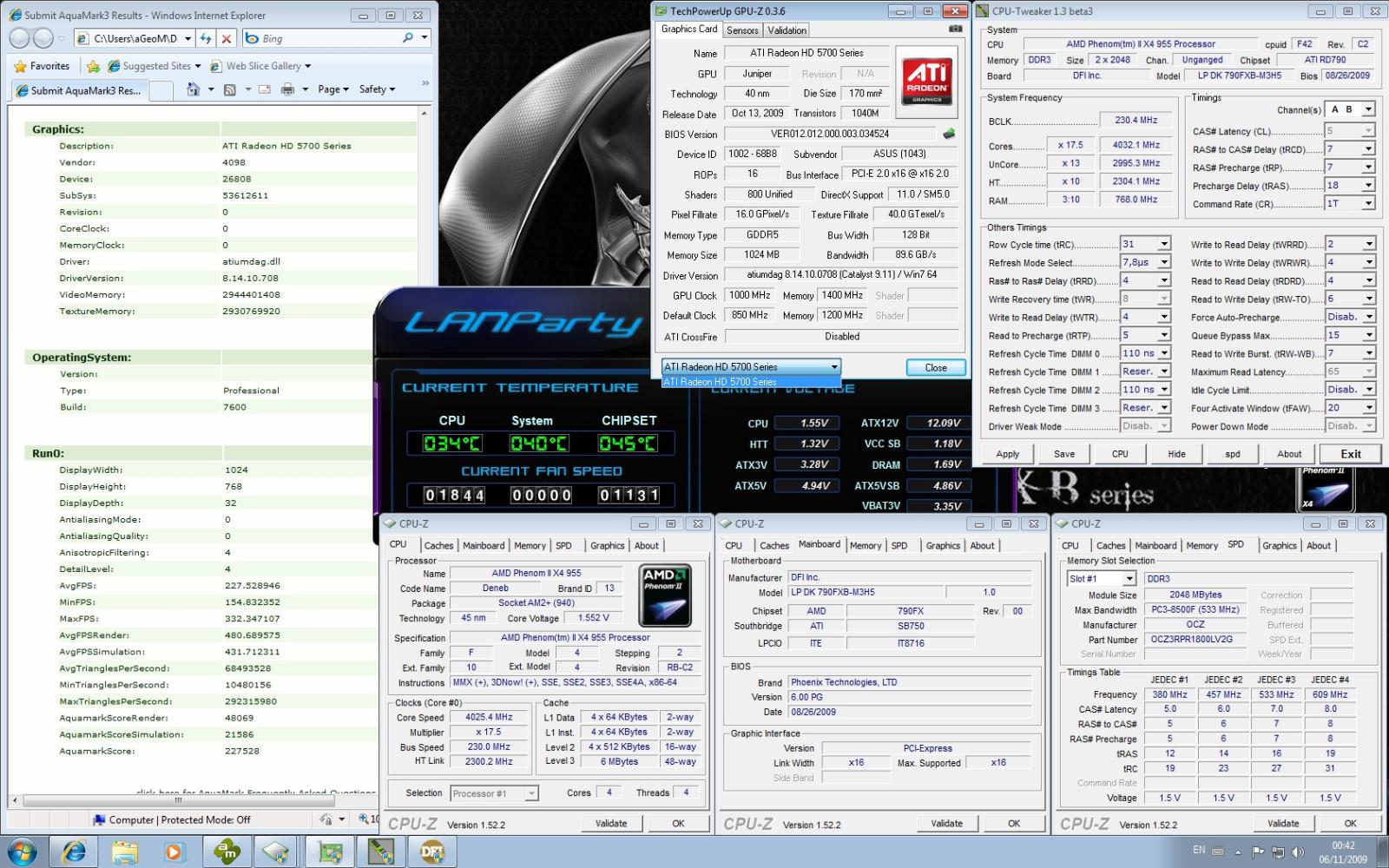The height and width of the screenshot is (868, 1389).
Task: Open Row Cycle time (tRC) dropdown
Action: pos(1164,244)
